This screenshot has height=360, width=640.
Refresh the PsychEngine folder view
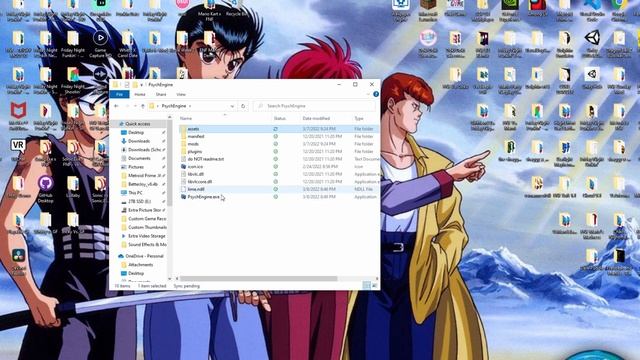click(243, 106)
